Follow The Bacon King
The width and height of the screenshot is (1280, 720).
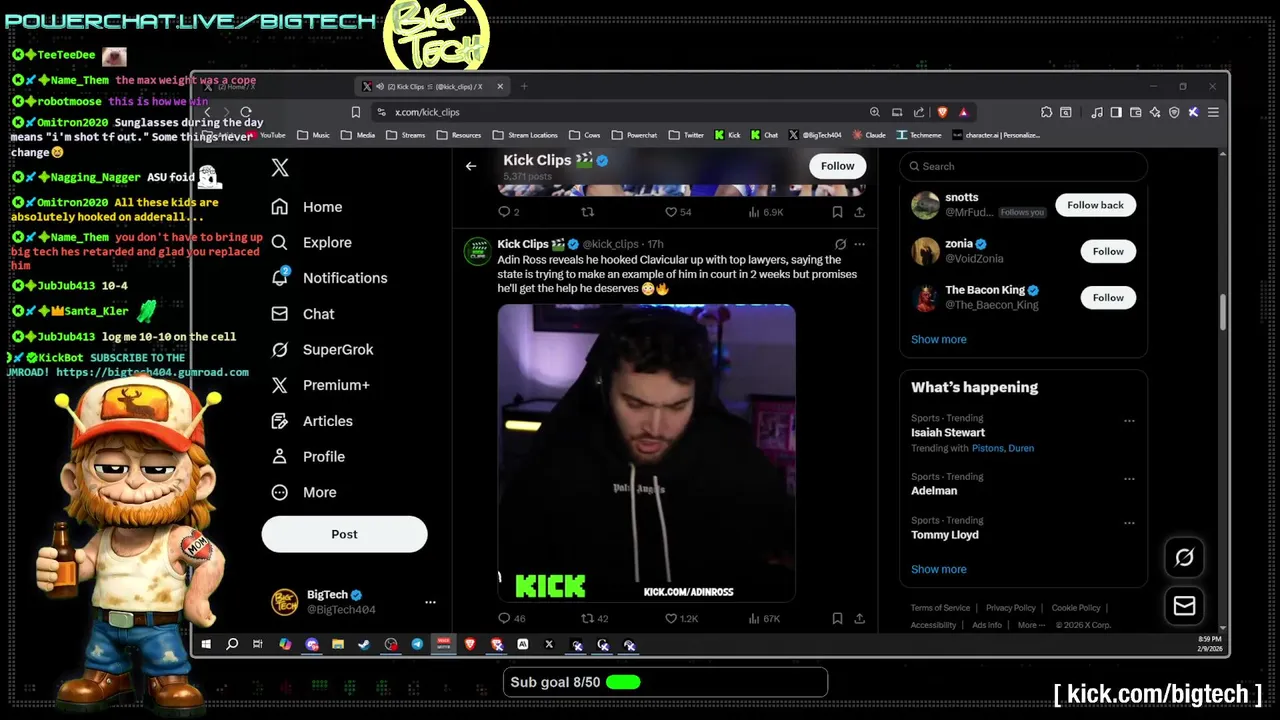1108,297
